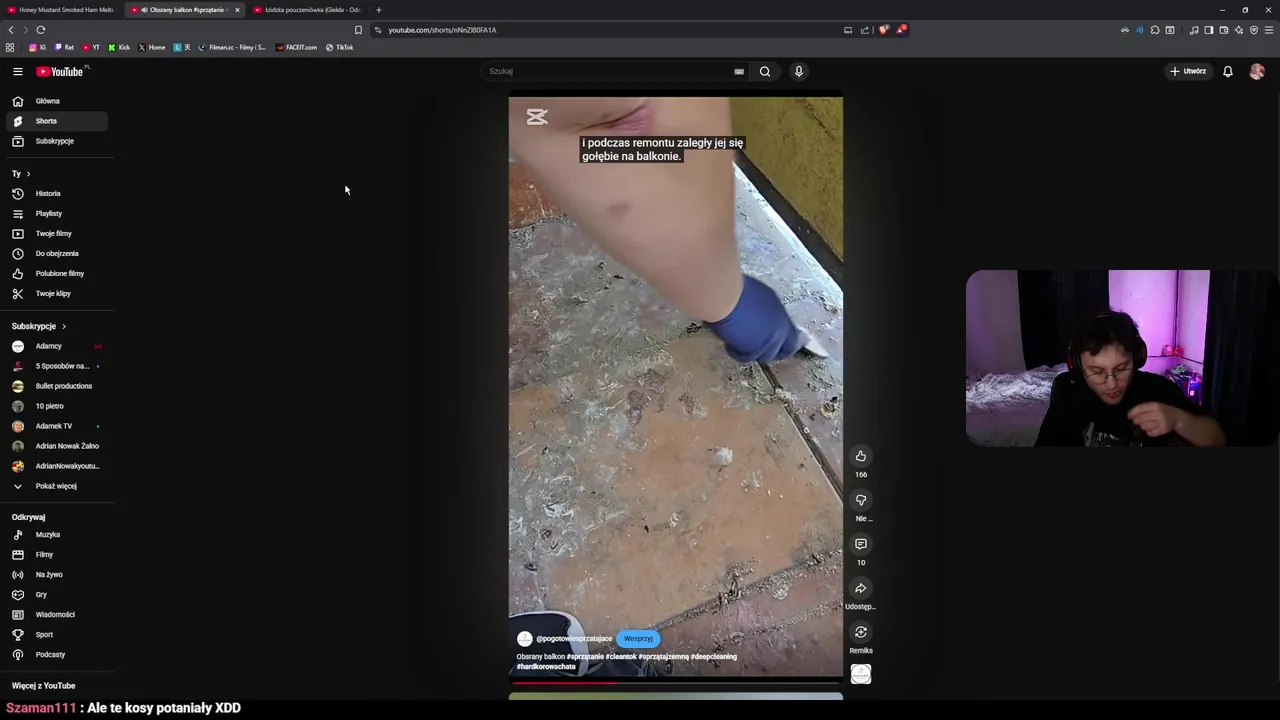The image size is (1280, 720).
Task: Share the Short via Udostępnij
Action: [x=861, y=588]
